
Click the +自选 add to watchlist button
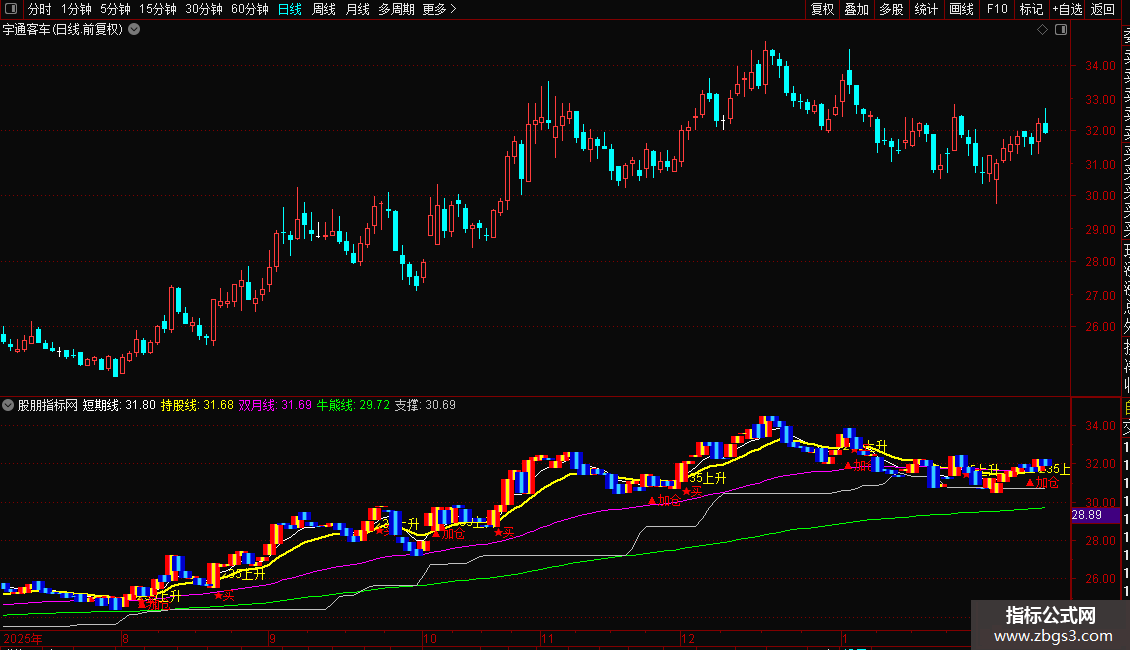pyautogui.click(x=1066, y=9)
